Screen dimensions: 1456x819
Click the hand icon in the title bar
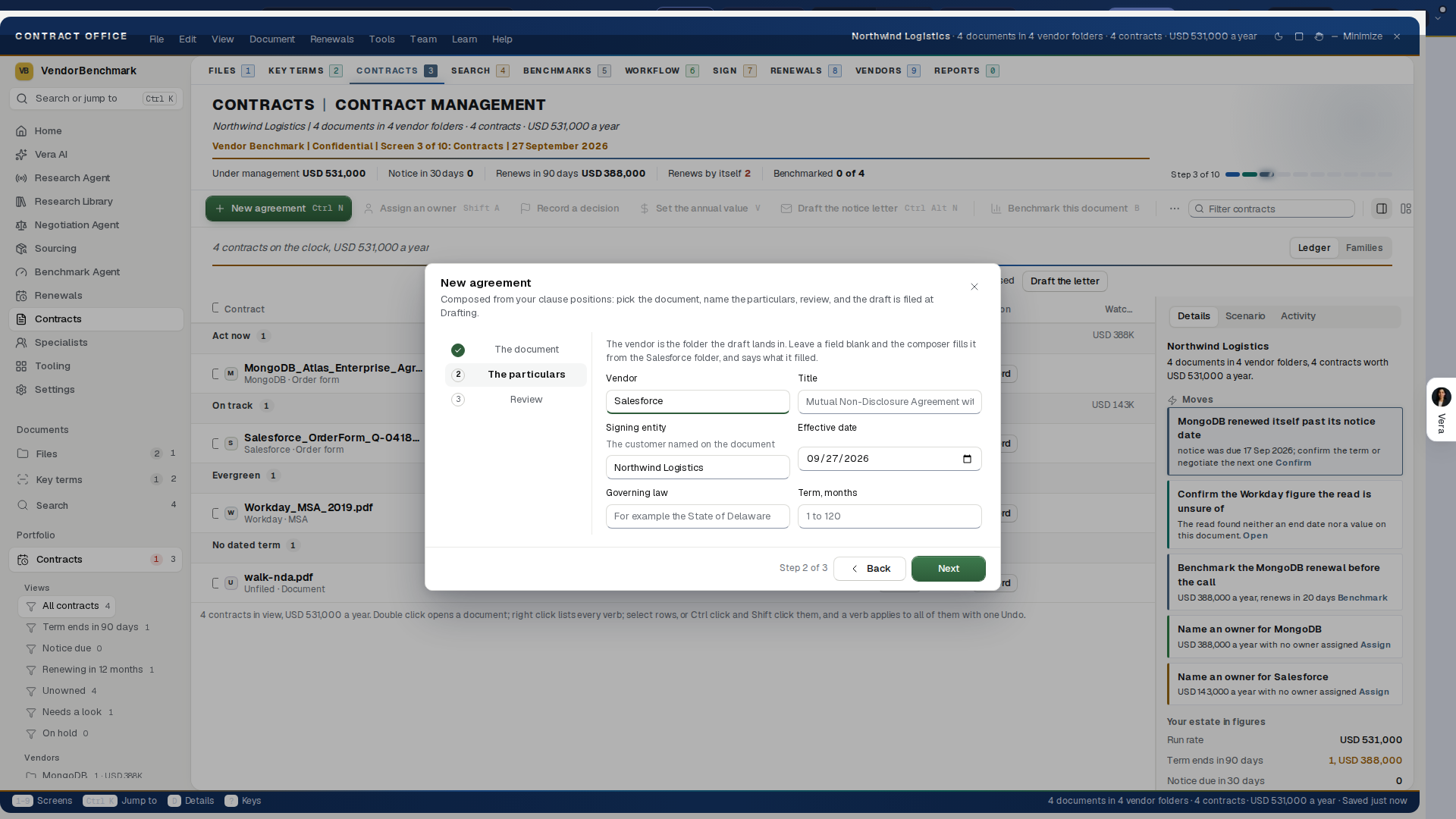click(1319, 36)
